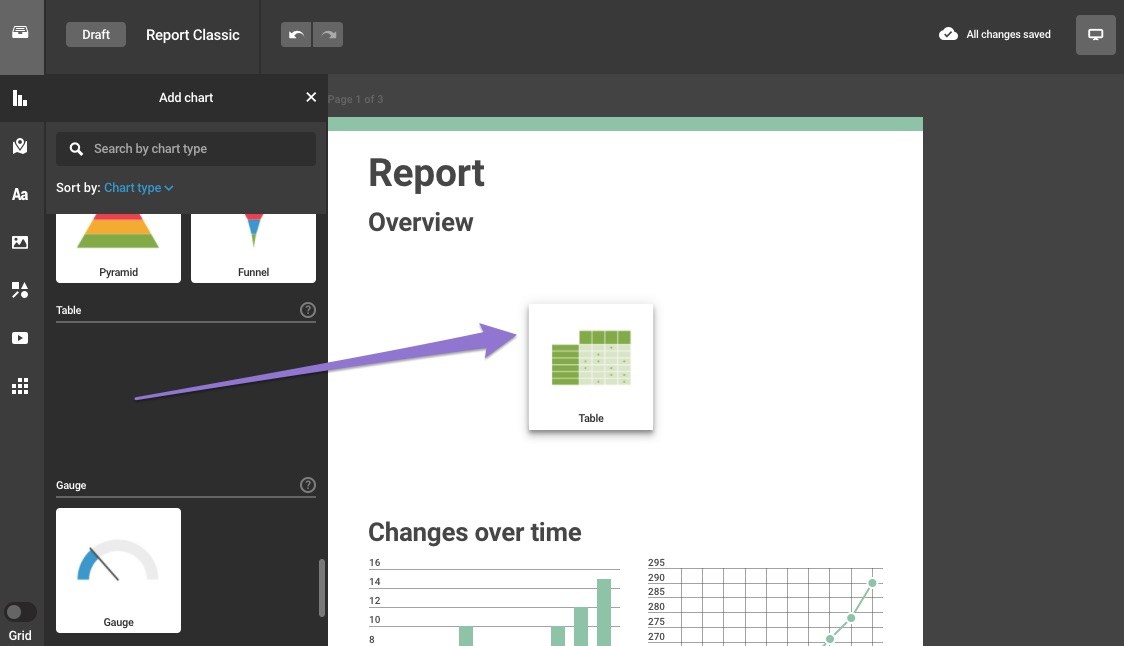Close the Add chart panel
The image size is (1124, 646).
pos(311,97)
